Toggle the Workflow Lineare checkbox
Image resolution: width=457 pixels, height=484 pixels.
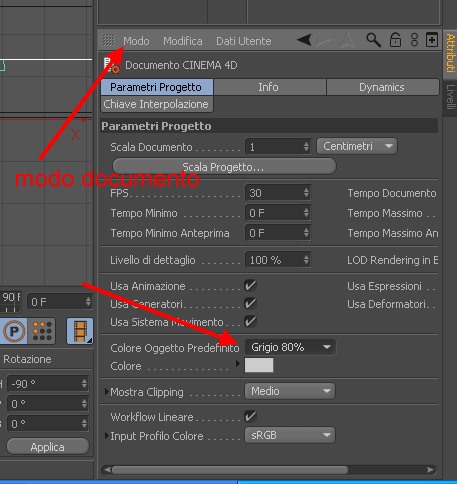coord(250,416)
